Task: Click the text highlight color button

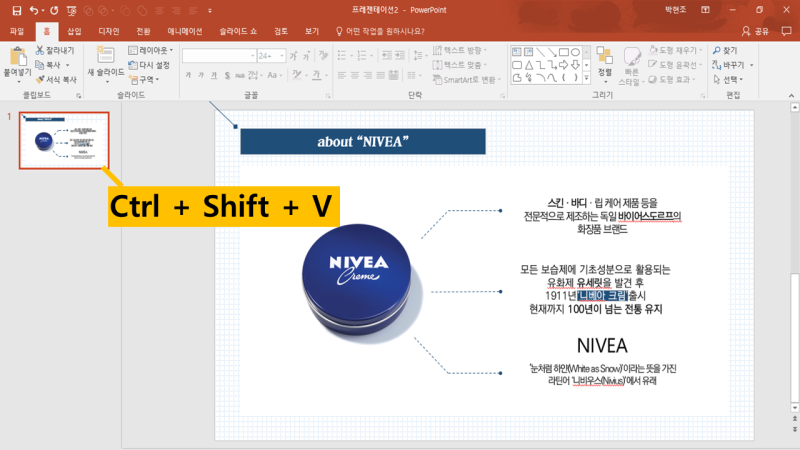Action: coord(296,76)
